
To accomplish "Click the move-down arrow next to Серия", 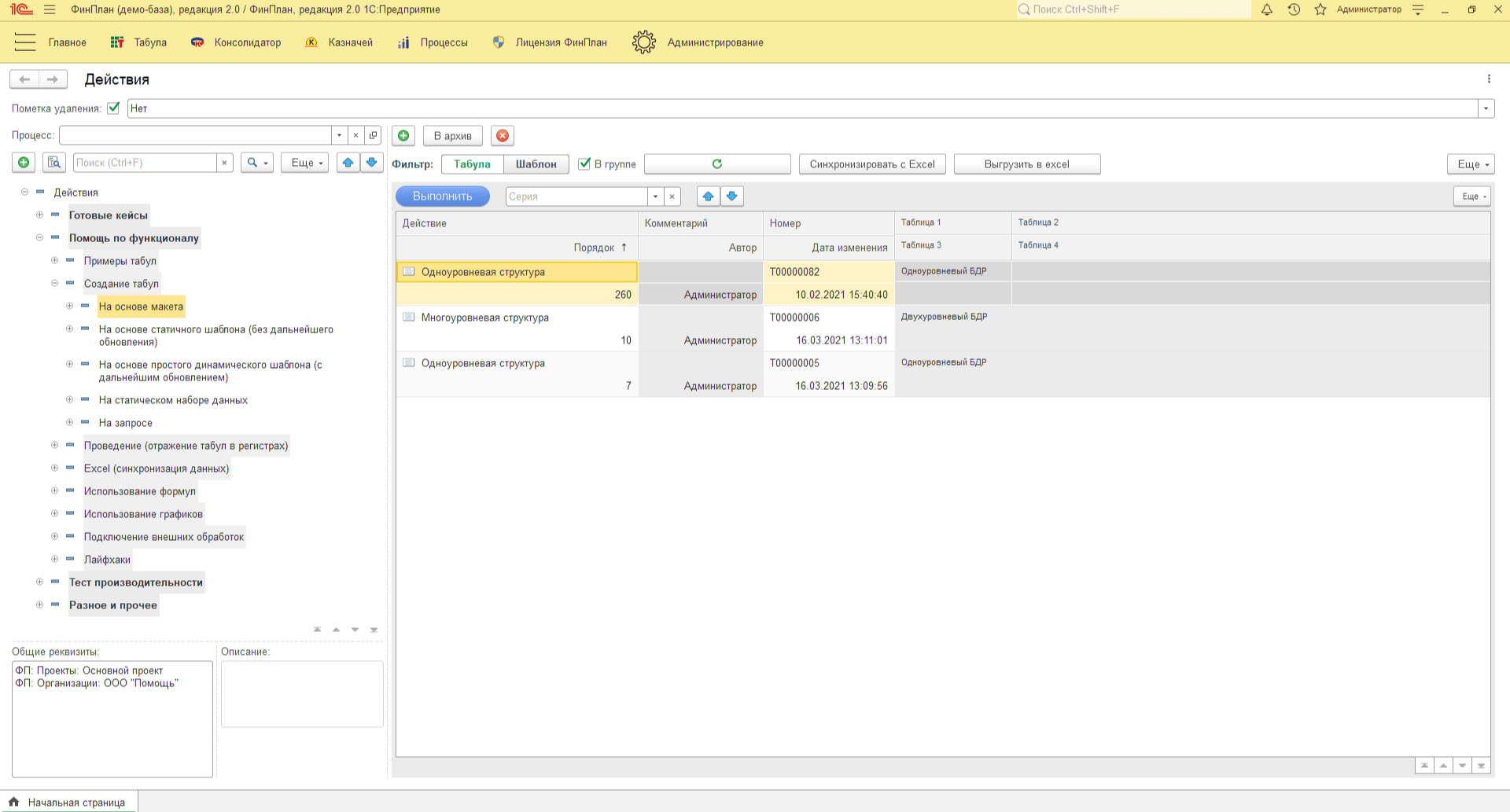I will (732, 196).
